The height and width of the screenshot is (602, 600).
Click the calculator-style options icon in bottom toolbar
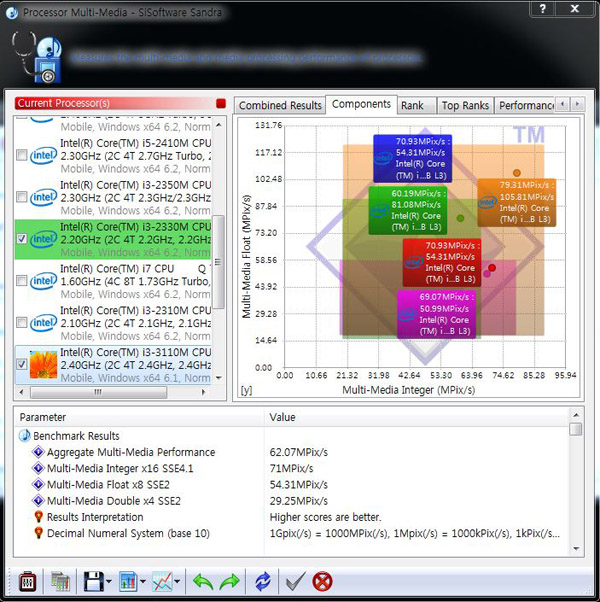coord(29,580)
